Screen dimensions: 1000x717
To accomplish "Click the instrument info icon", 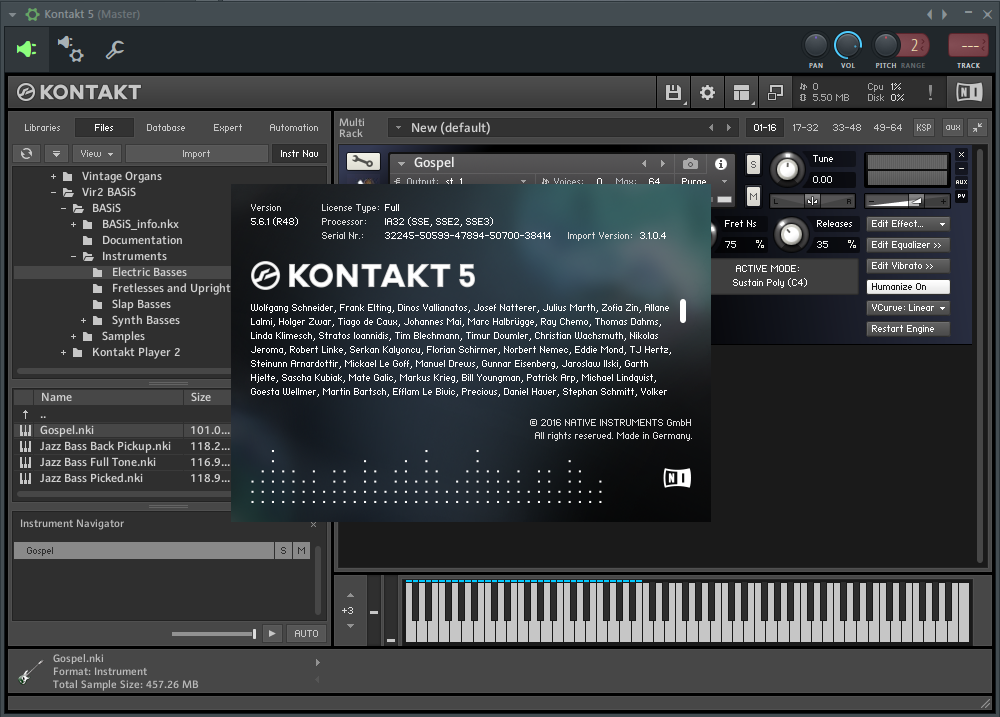I will click(x=721, y=164).
